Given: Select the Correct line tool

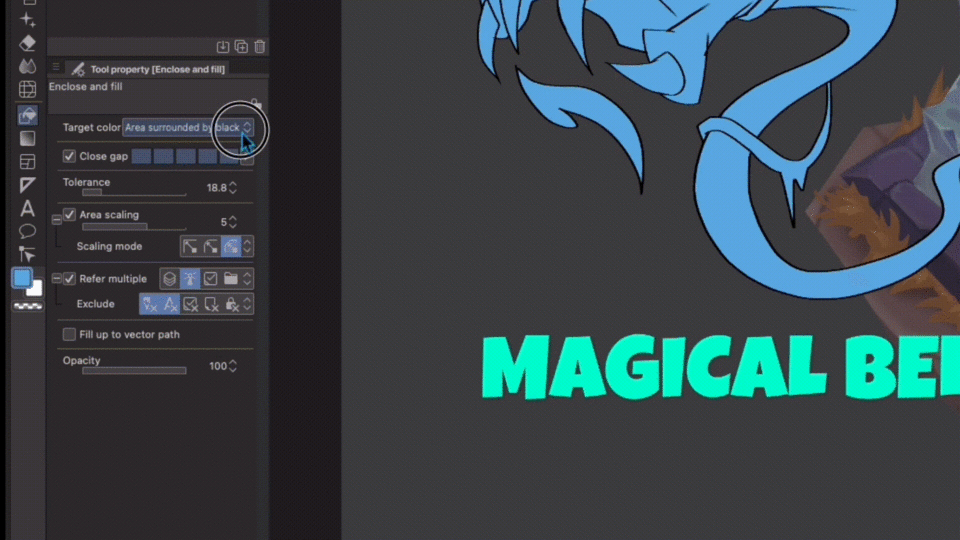Looking at the screenshot, I should point(27,254).
